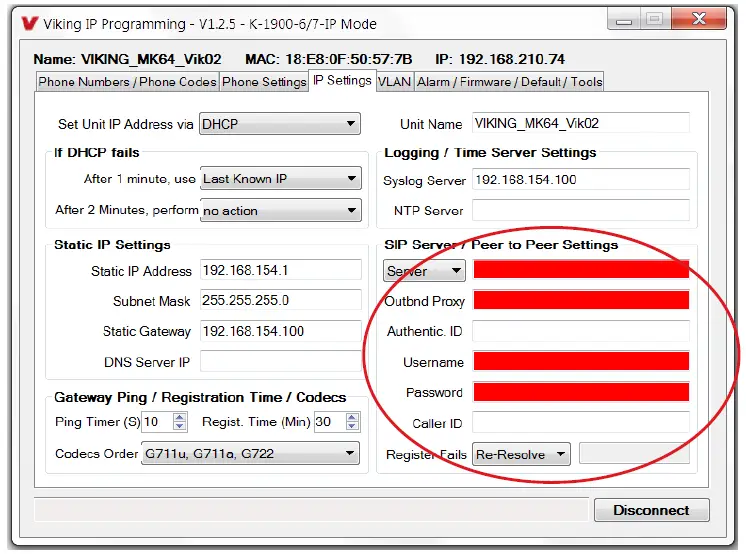This screenshot has width=746, height=554.
Task: Click the Static Gateway field
Action: (281, 331)
